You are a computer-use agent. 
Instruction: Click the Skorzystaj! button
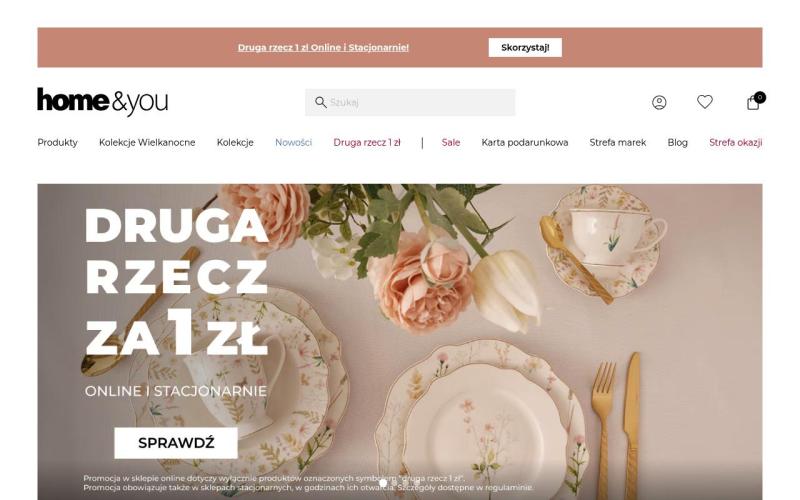[525, 47]
